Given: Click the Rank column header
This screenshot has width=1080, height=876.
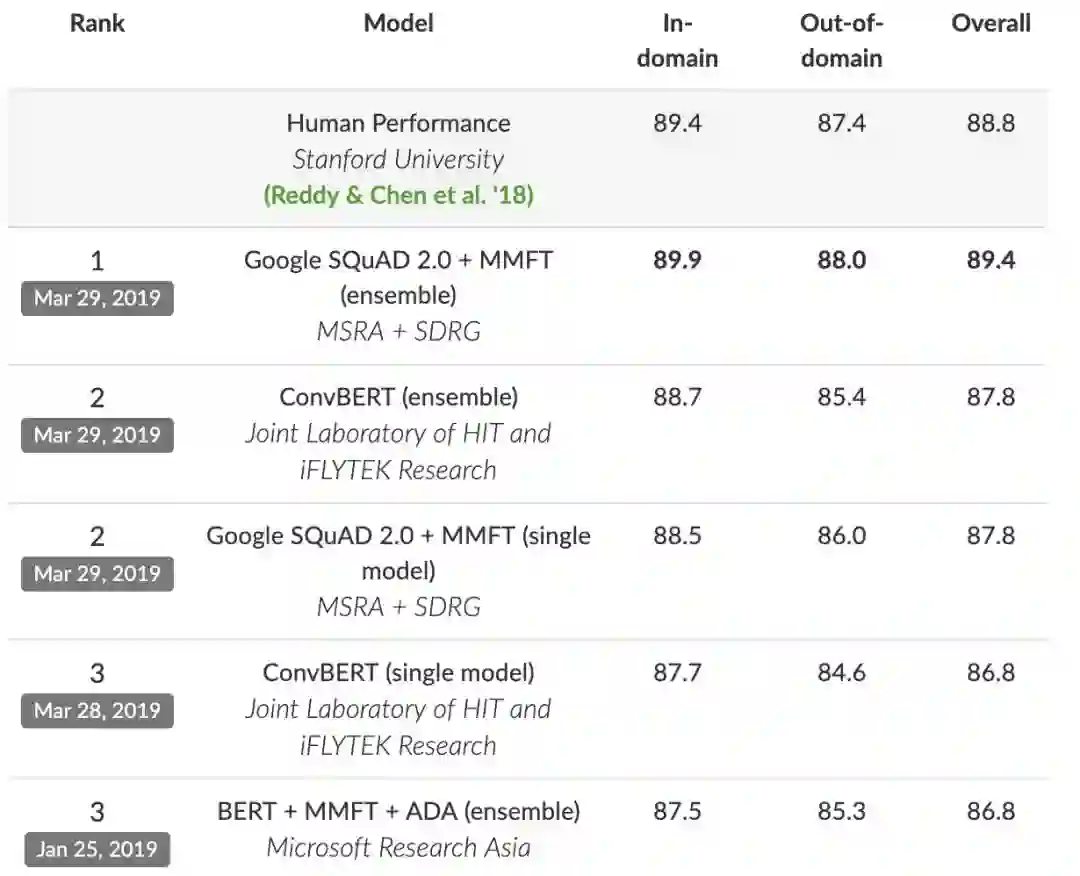Looking at the screenshot, I should 97,23.
